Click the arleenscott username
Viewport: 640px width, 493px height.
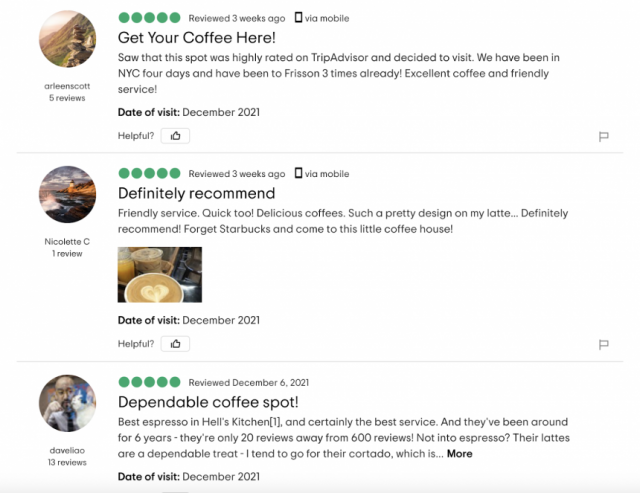pyautogui.click(x=67, y=86)
